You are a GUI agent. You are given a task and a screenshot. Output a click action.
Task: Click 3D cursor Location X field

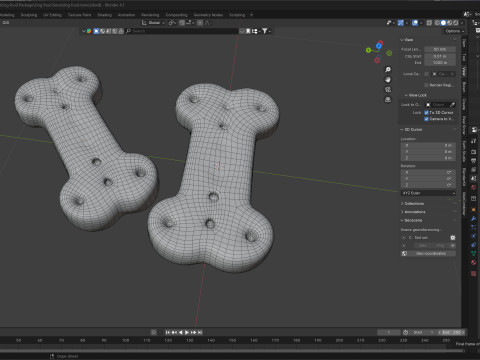pyautogui.click(x=428, y=146)
